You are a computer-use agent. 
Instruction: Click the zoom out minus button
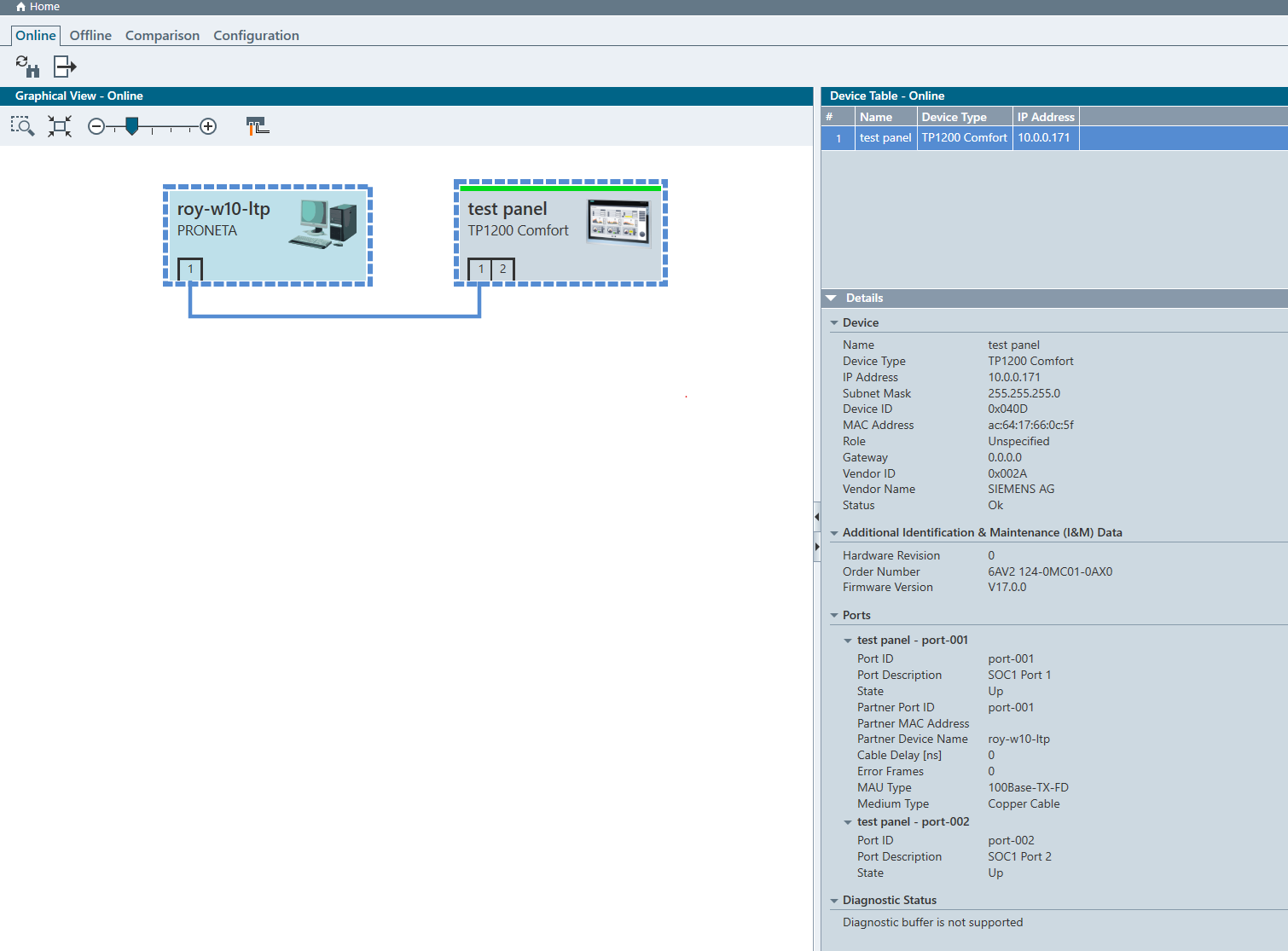(96, 126)
